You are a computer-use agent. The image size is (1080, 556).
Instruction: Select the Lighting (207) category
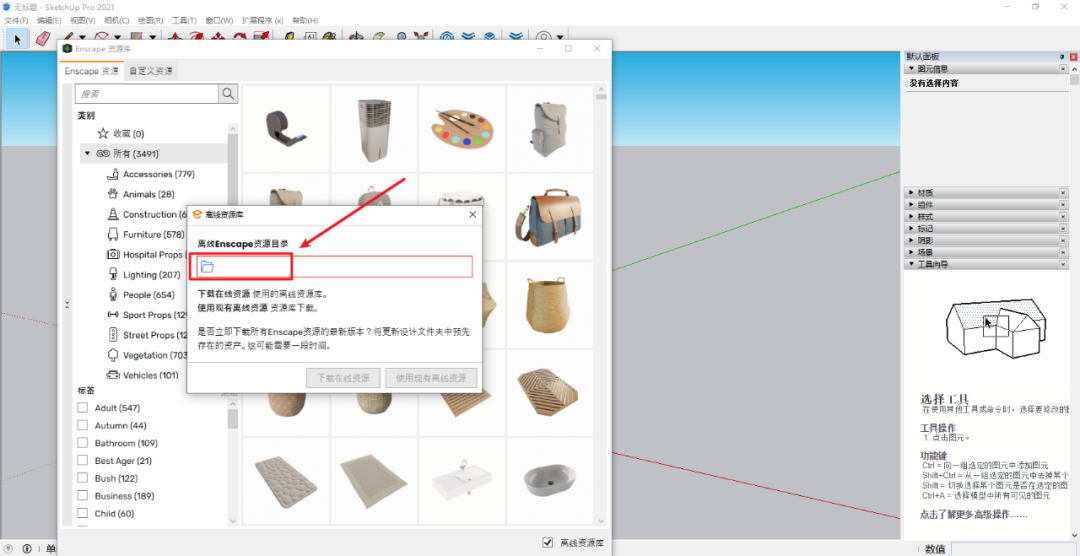pyautogui.click(x=151, y=275)
